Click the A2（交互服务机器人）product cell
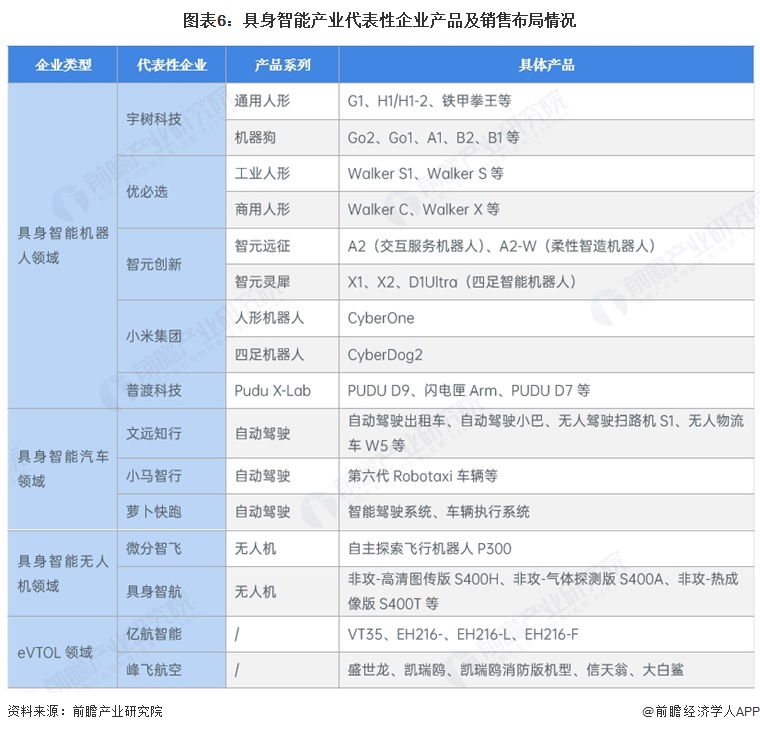The width and height of the screenshot is (760, 732). click(546, 246)
